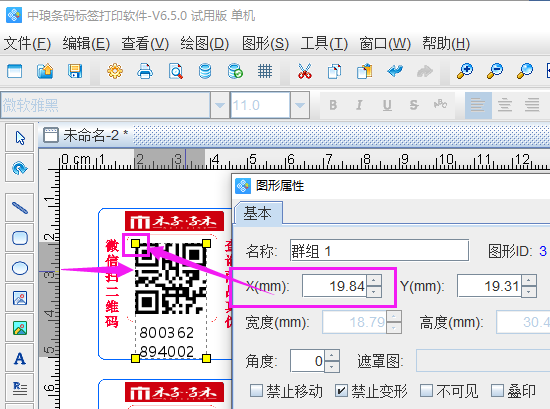
Task: Enable the 禁止移动 checkbox
Action: click(256, 390)
